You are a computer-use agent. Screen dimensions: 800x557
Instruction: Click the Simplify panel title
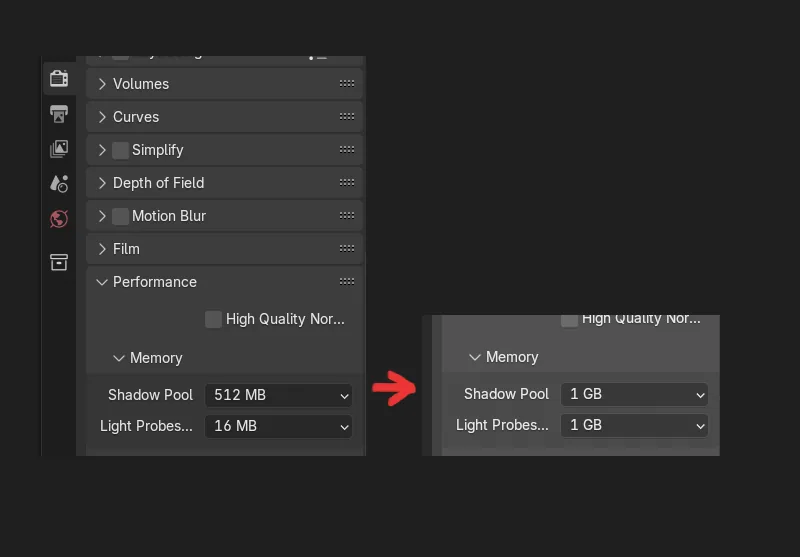158,150
